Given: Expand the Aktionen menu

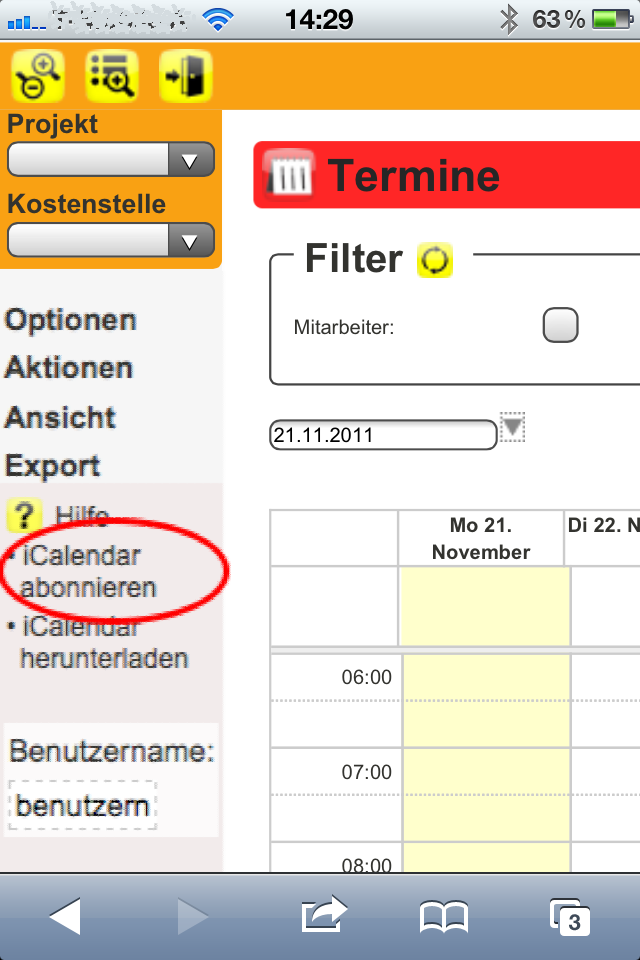Looking at the screenshot, I should 69,368.
